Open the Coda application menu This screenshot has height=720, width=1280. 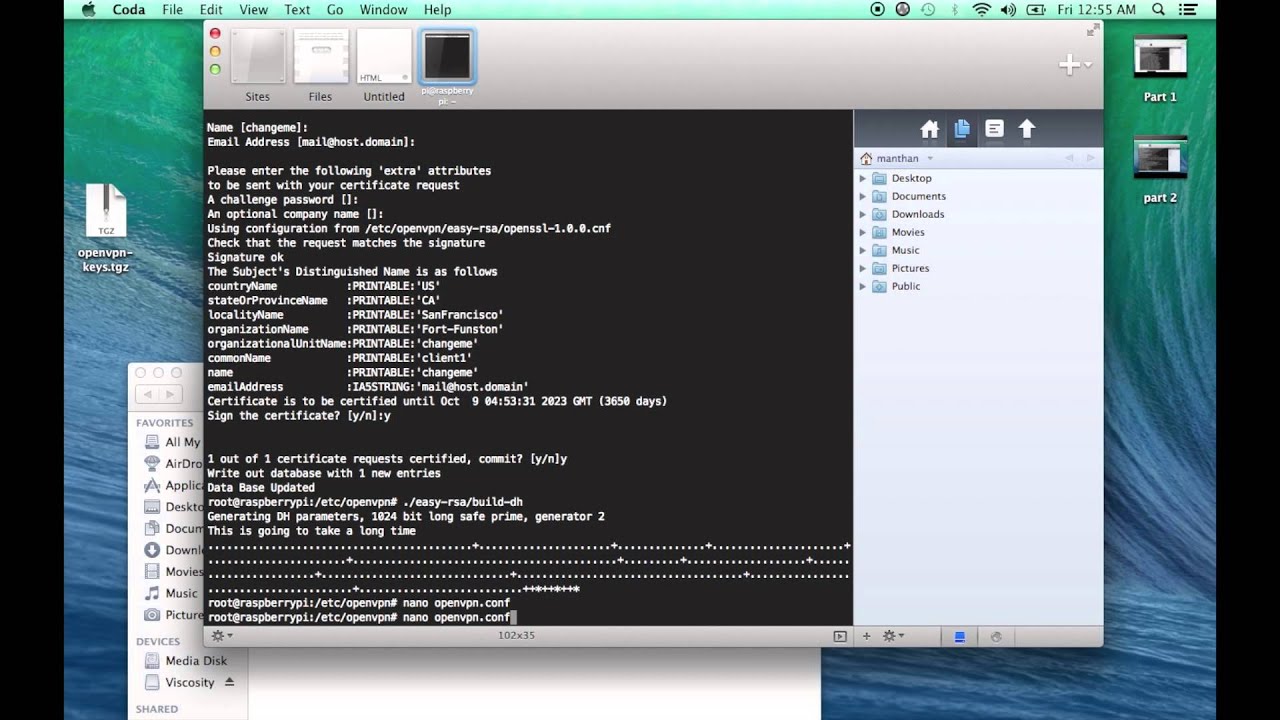[x=128, y=10]
